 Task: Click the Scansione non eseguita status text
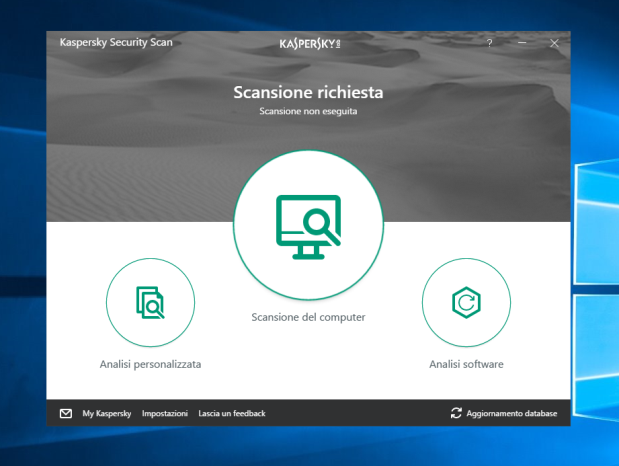point(308,111)
